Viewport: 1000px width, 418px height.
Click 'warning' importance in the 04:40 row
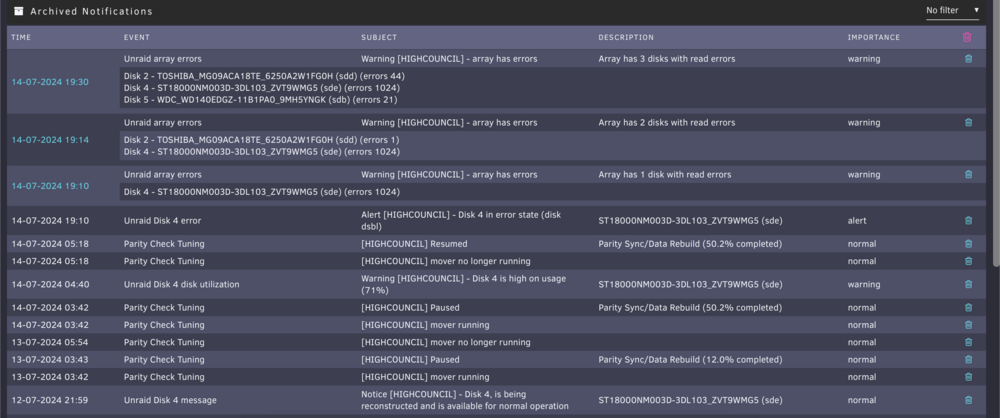864,285
